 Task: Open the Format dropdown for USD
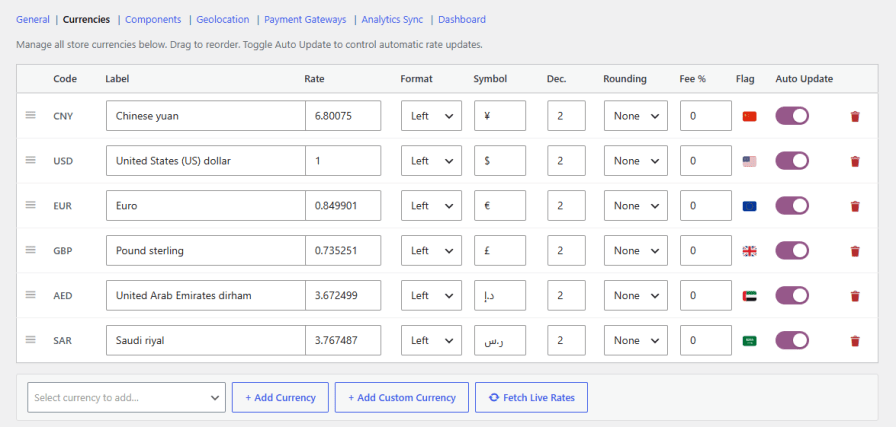pos(431,161)
